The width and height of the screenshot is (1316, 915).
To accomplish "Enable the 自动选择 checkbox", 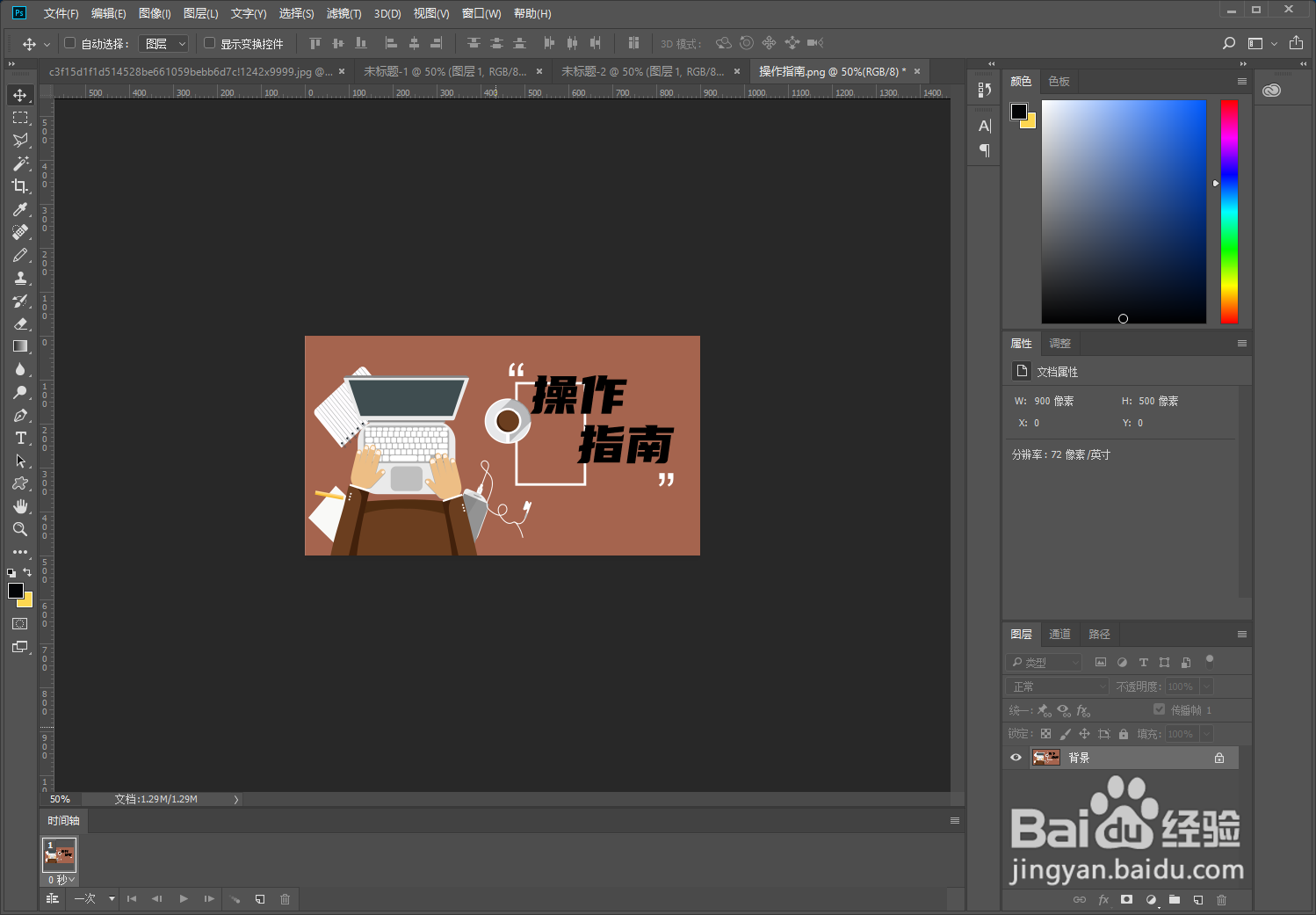I will [70, 43].
